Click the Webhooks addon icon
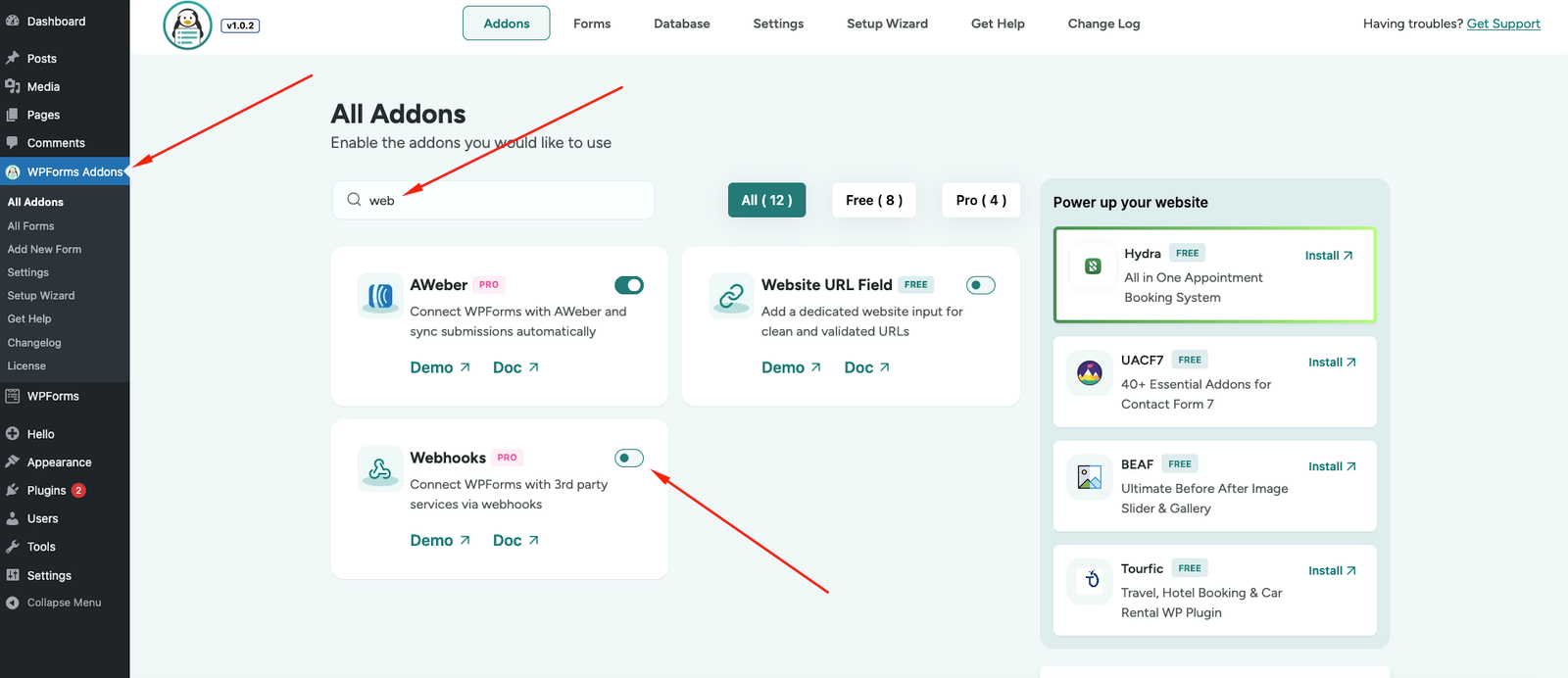The image size is (1568, 678). (380, 468)
